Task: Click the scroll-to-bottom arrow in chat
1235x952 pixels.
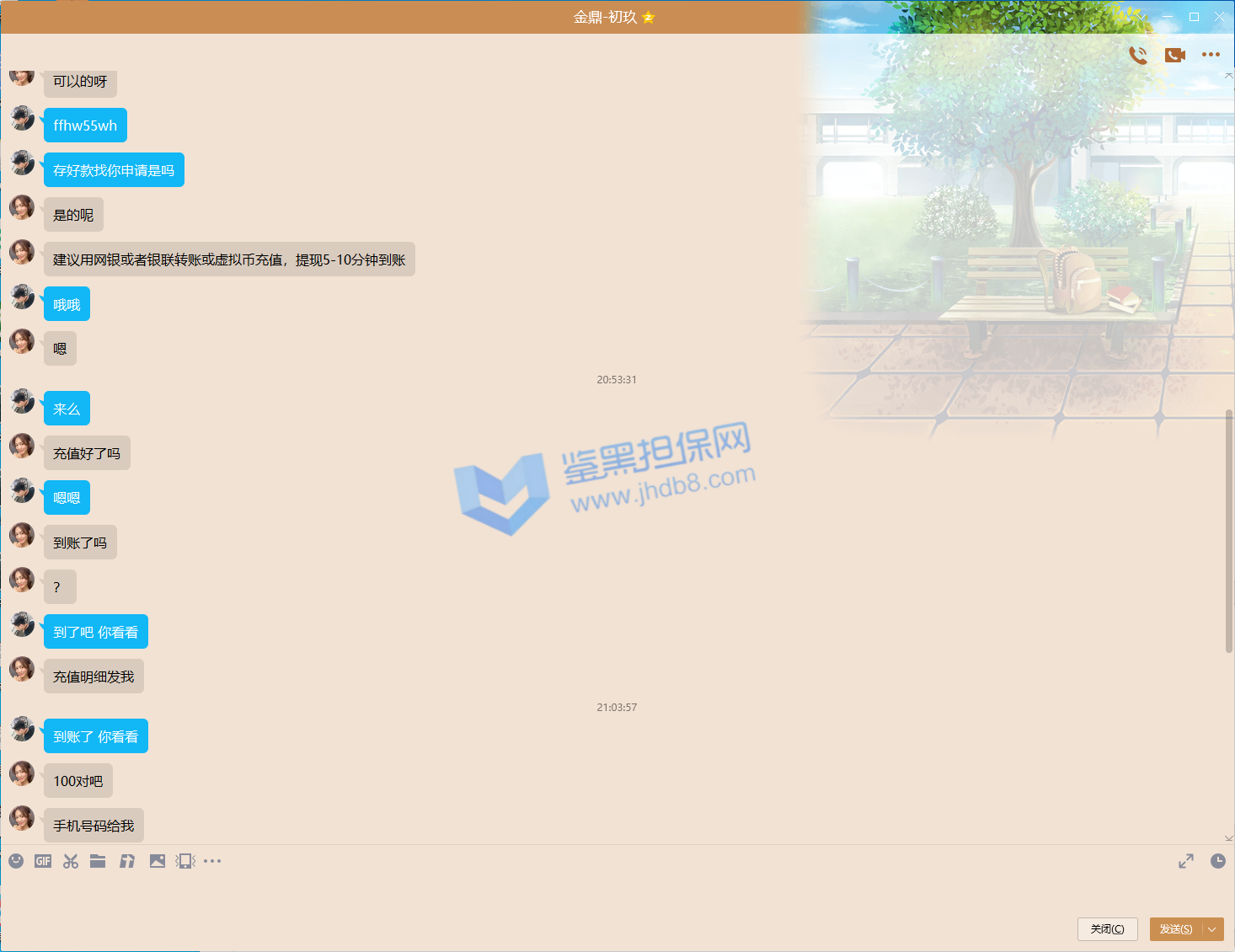Action: tap(1229, 838)
